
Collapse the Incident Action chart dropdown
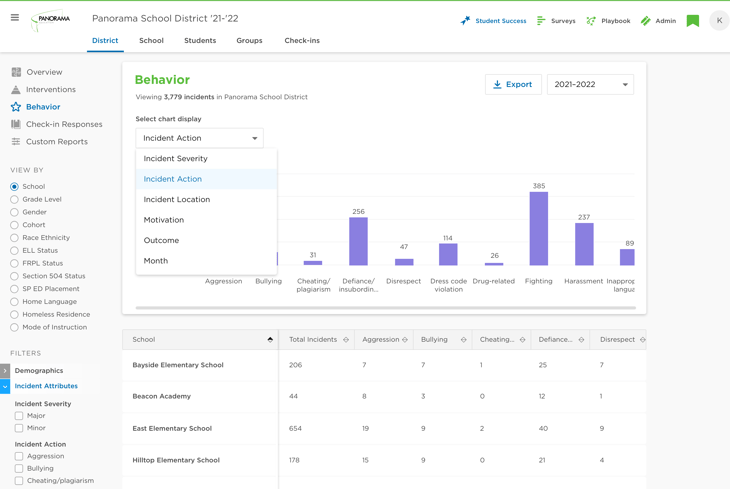[x=199, y=138]
